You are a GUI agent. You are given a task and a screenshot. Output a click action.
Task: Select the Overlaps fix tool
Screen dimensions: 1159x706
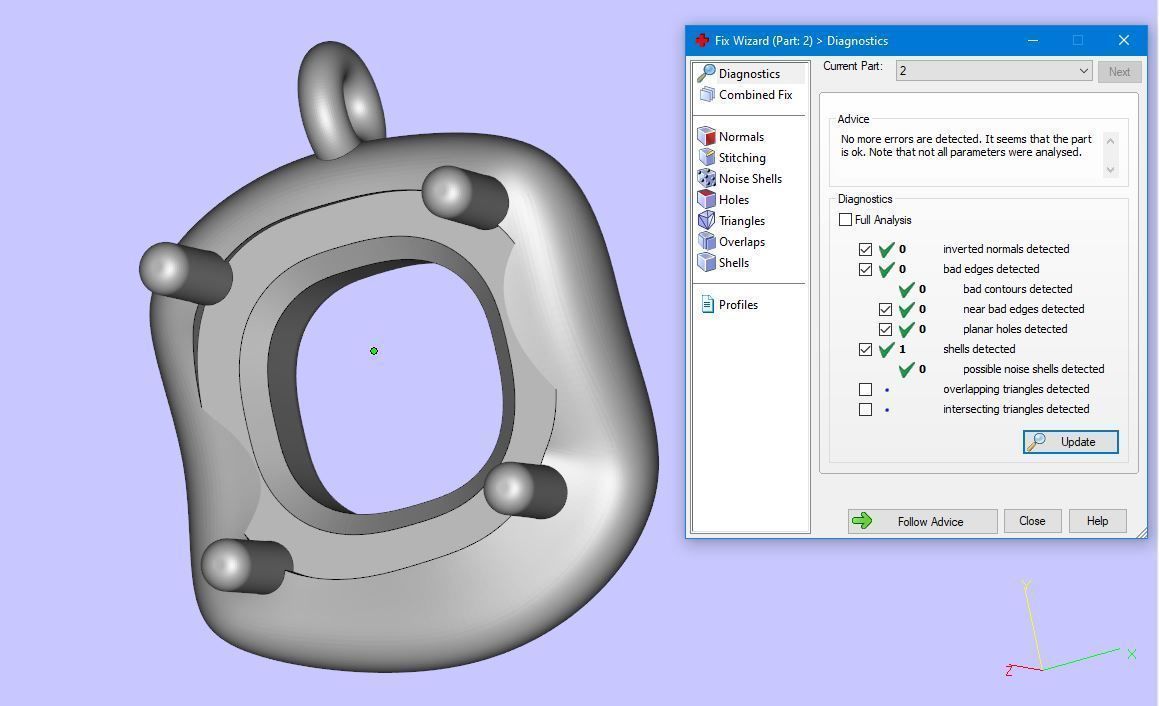732,242
